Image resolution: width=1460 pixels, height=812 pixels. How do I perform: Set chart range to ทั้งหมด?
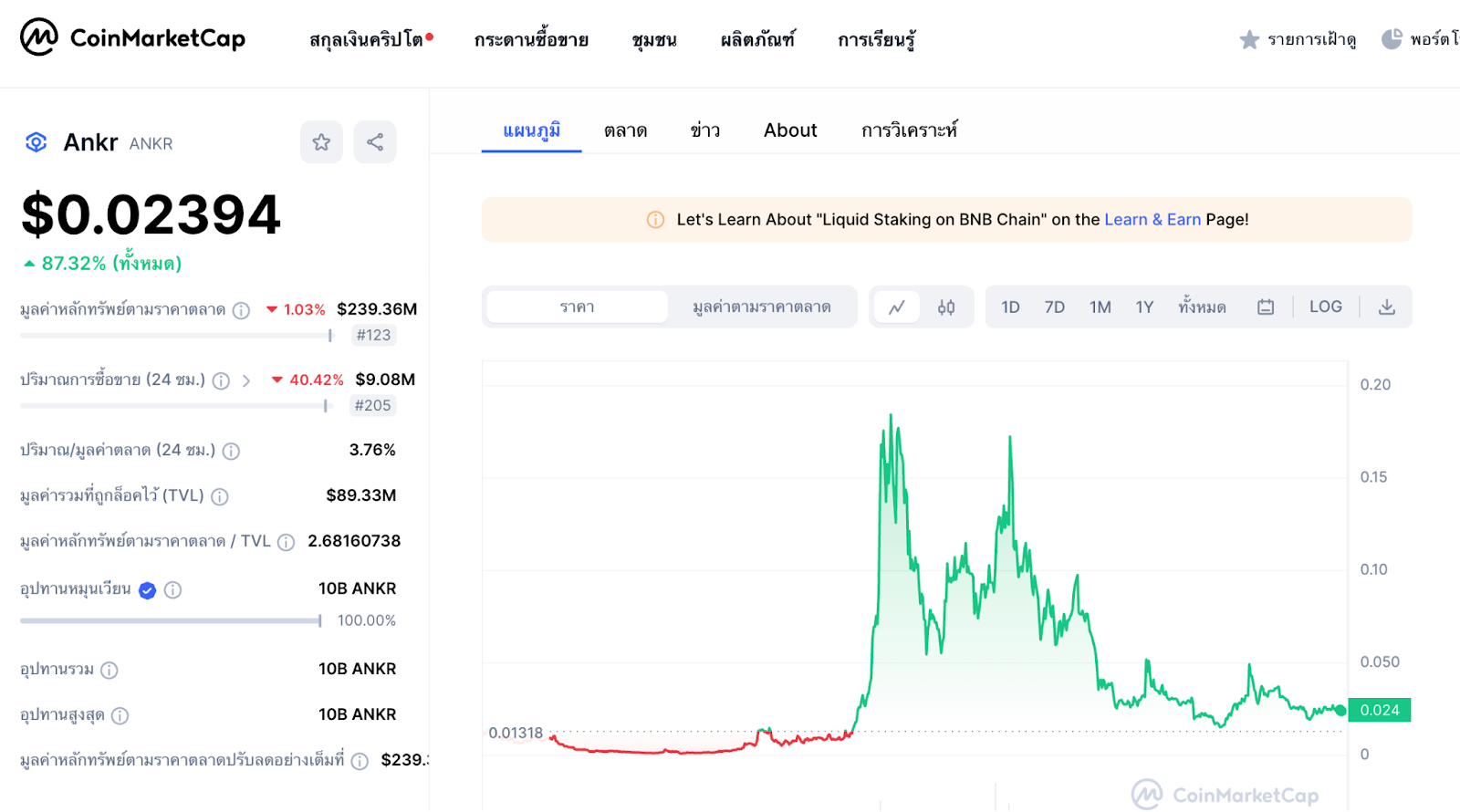[1202, 307]
